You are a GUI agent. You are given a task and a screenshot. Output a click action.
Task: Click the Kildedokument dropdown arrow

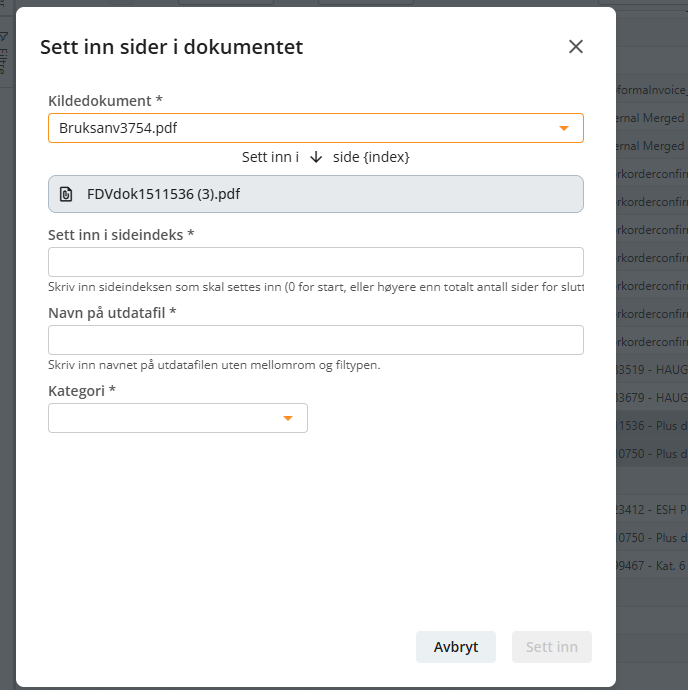click(x=564, y=128)
